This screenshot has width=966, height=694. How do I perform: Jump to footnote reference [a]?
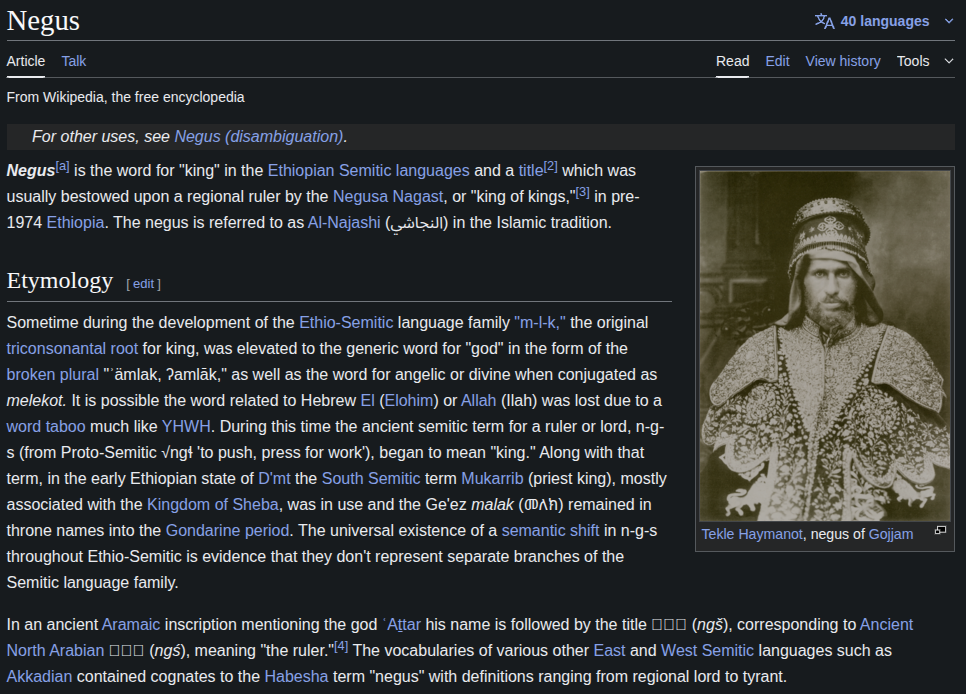[x=63, y=167]
